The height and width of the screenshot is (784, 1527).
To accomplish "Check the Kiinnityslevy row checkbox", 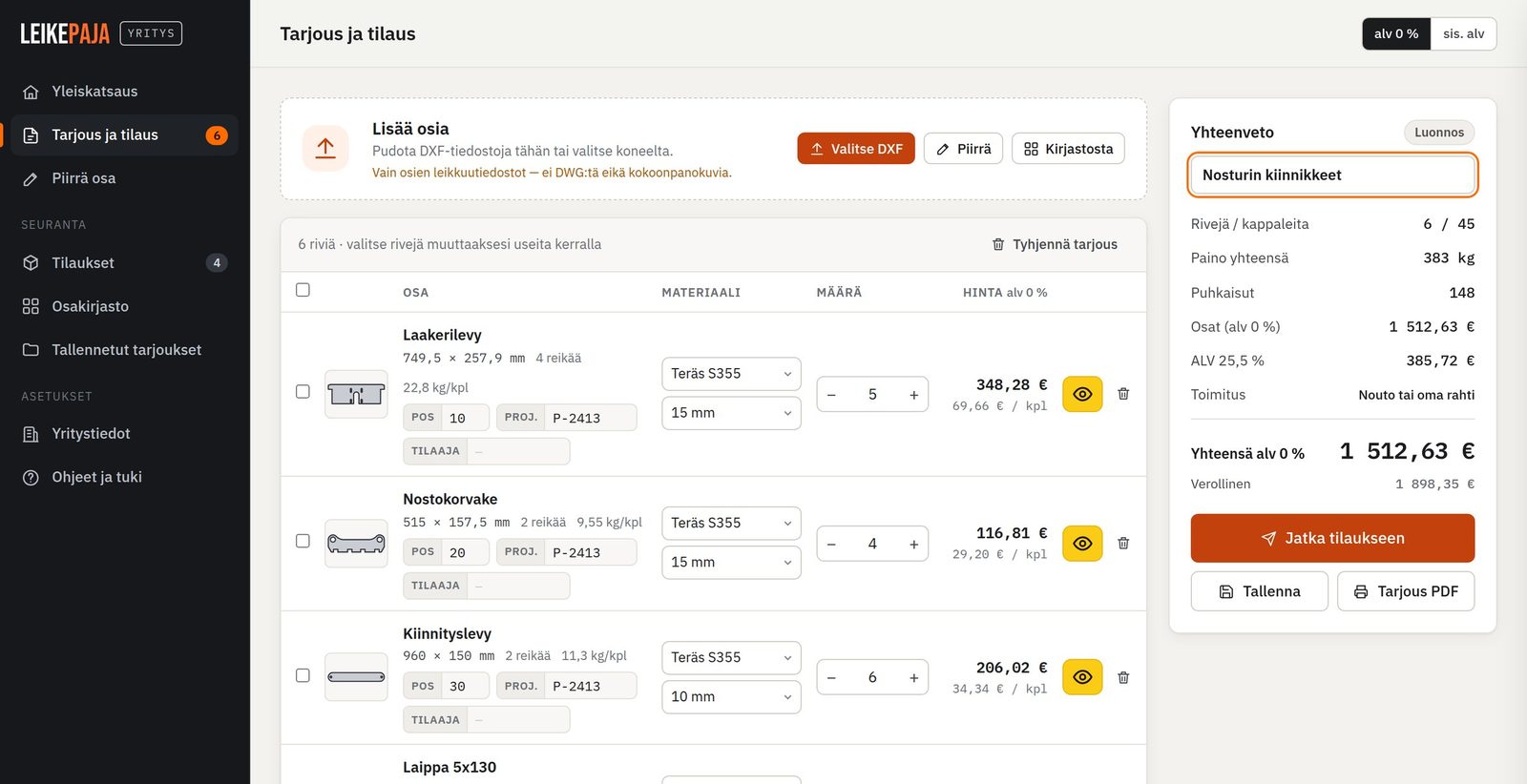I will point(303,675).
